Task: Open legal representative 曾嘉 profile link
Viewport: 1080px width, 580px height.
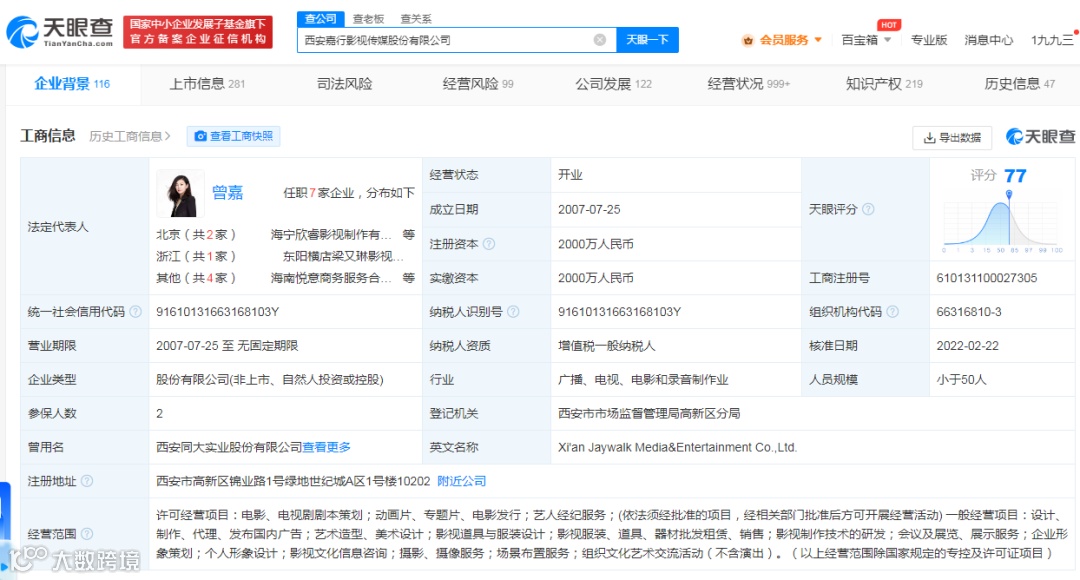Action: pos(227,192)
